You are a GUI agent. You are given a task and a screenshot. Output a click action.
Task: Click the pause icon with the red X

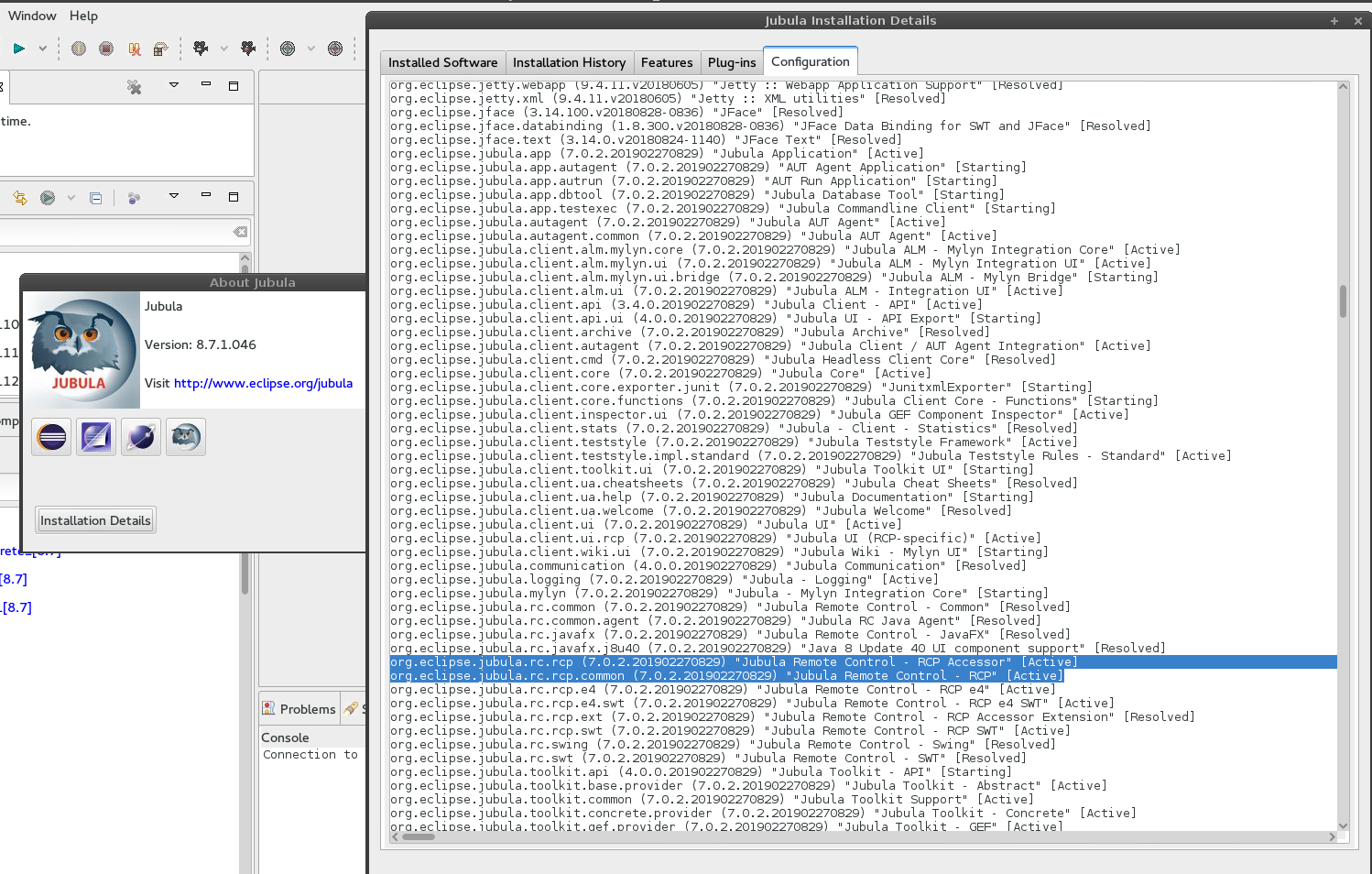pos(135,49)
